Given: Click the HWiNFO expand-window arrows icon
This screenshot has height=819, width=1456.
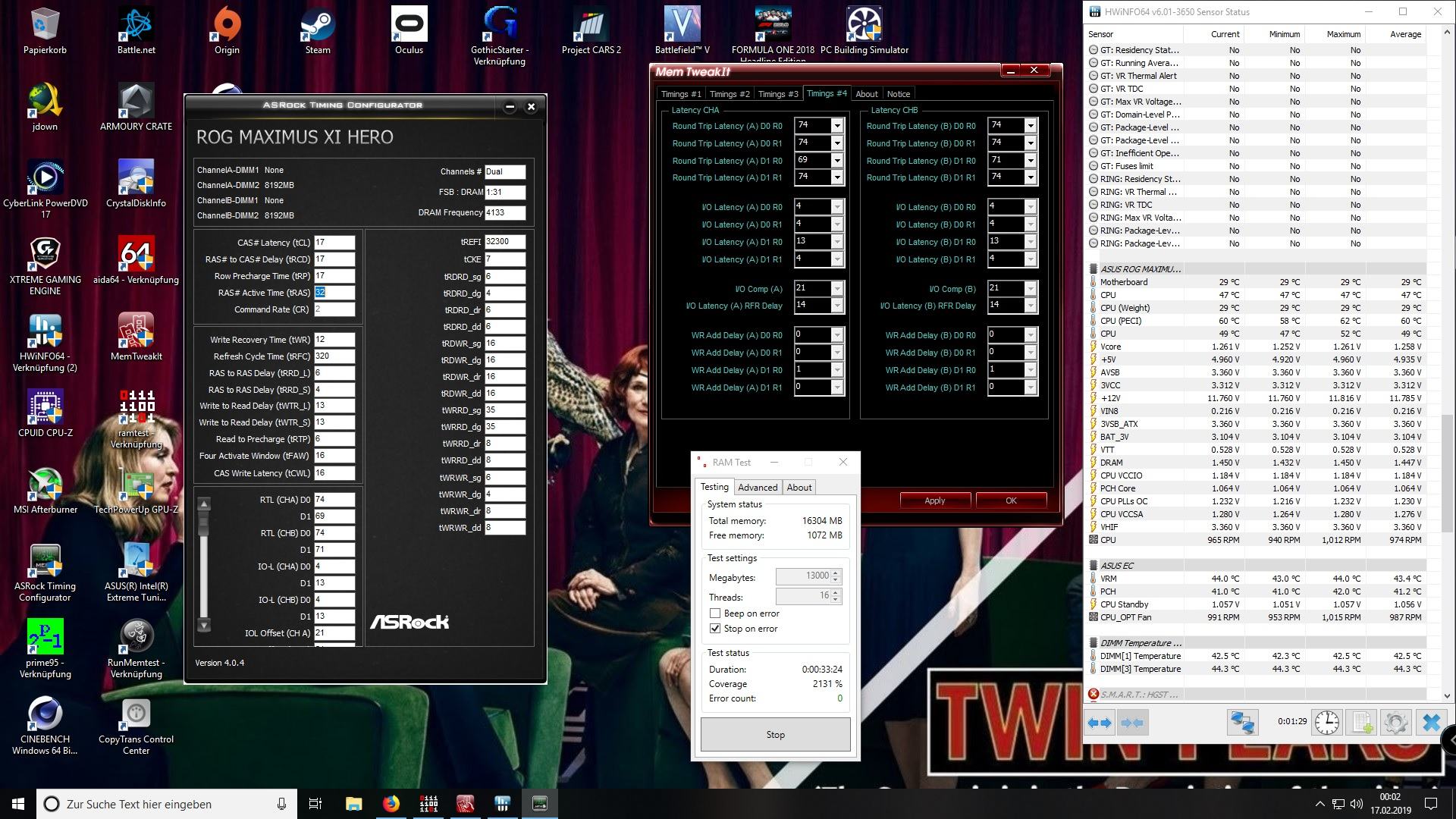Looking at the screenshot, I should [x=1099, y=723].
